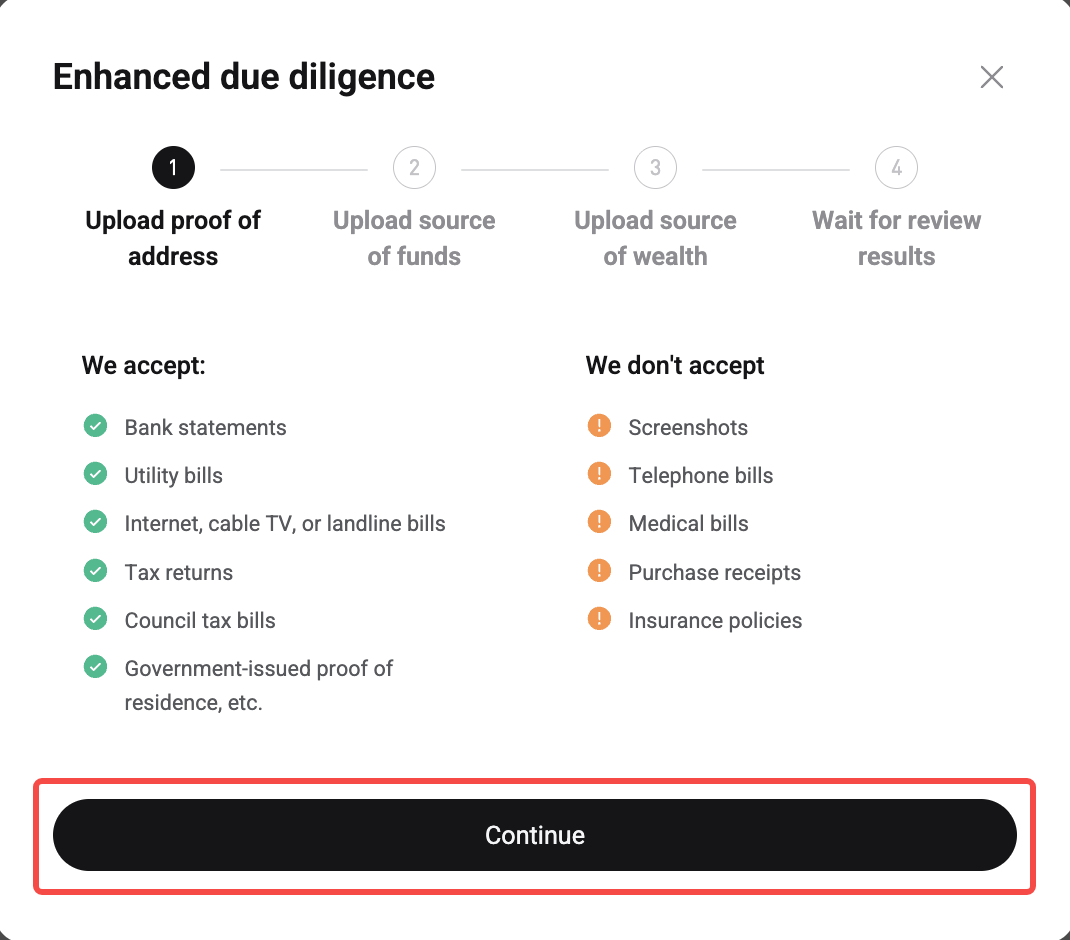Click the Upload proof of address label
The height and width of the screenshot is (940, 1070).
click(172, 238)
